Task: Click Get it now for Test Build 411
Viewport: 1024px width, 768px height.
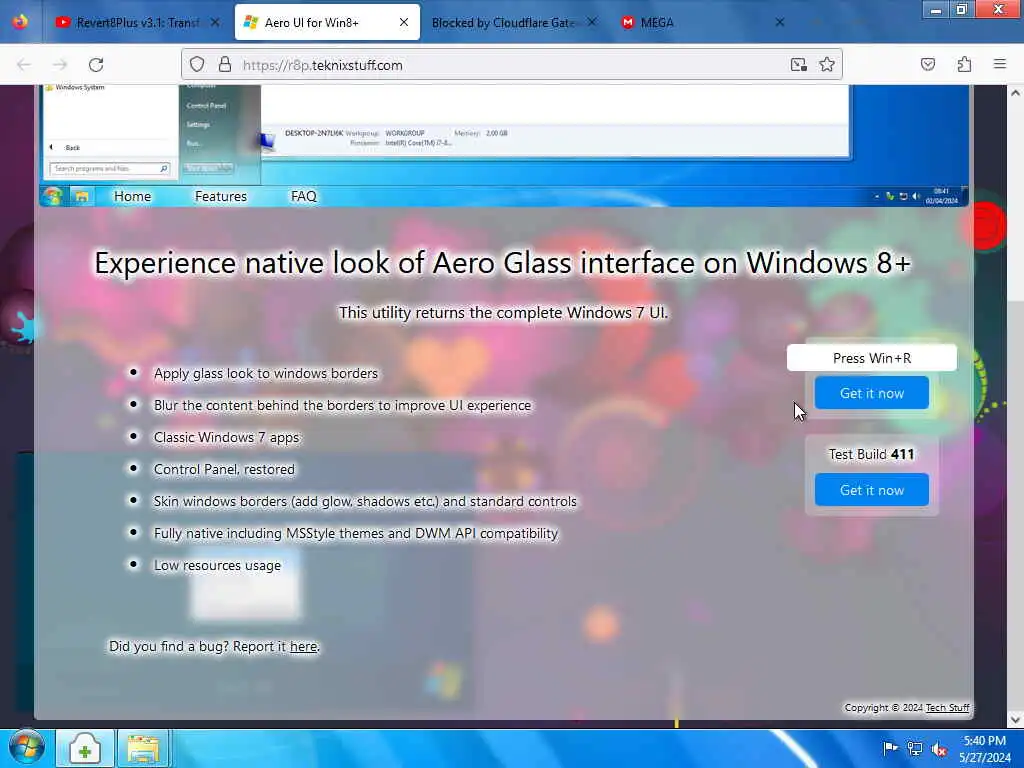Action: [871, 490]
